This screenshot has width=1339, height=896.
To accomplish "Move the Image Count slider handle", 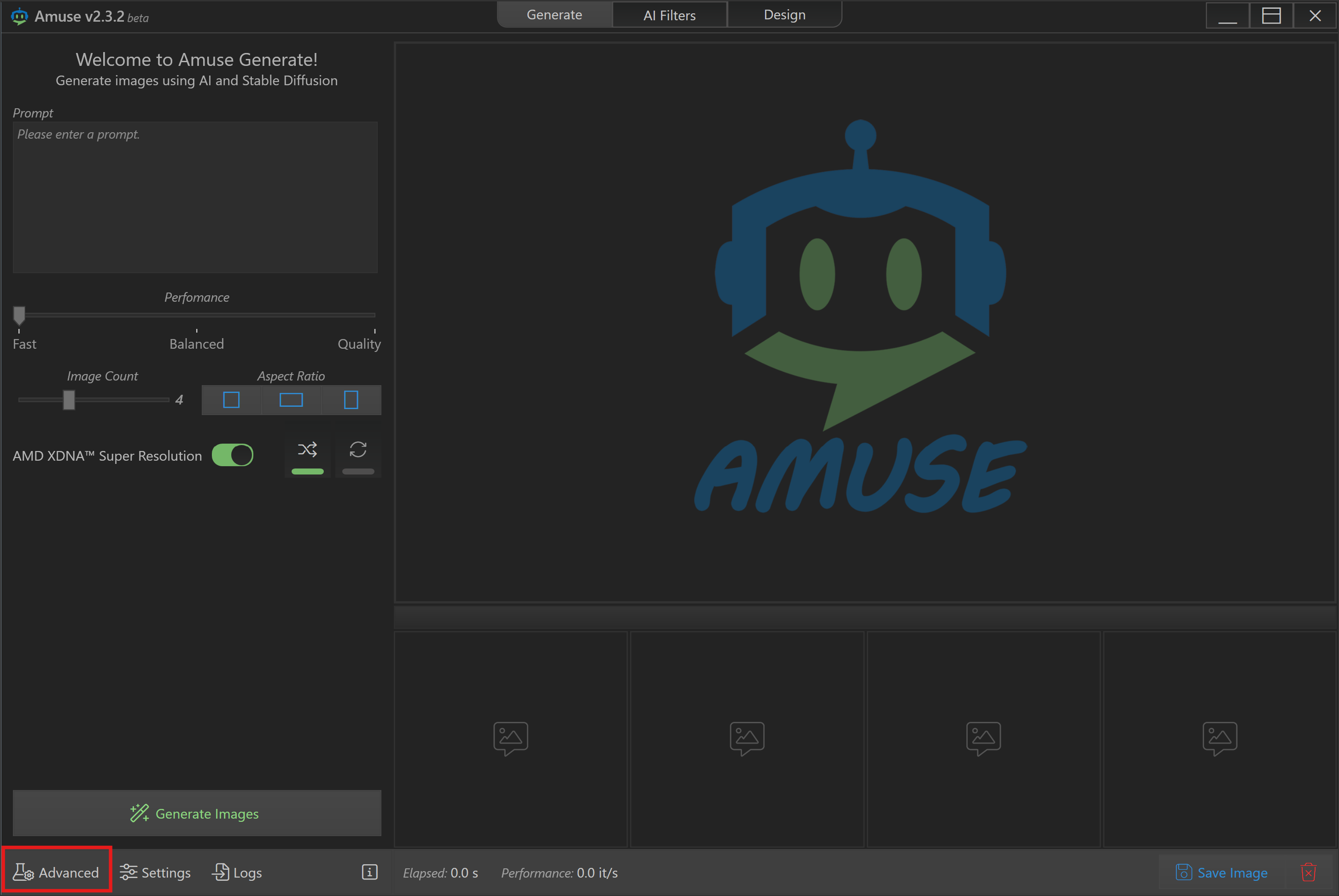I will pyautogui.click(x=69, y=400).
